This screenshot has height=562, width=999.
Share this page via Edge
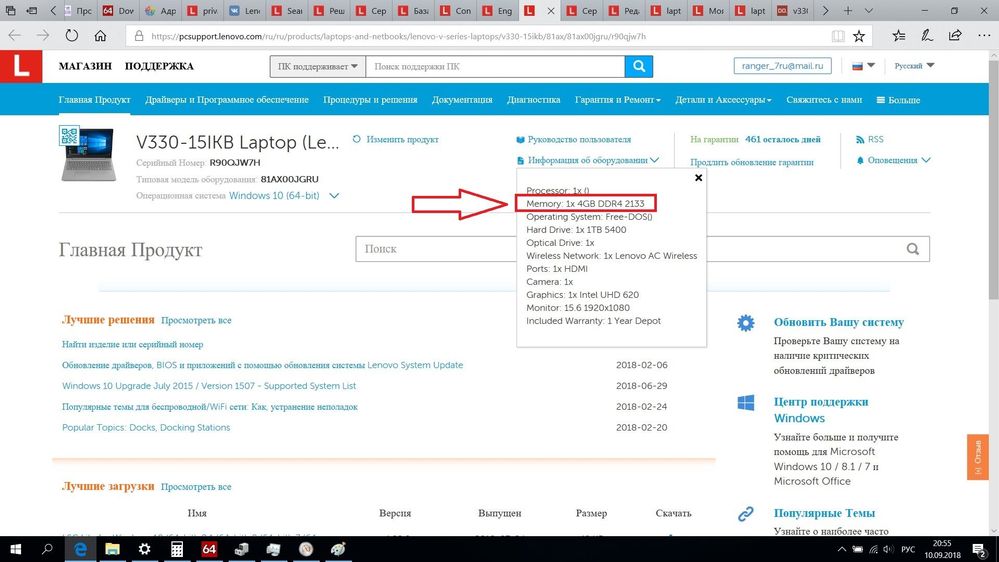point(954,36)
